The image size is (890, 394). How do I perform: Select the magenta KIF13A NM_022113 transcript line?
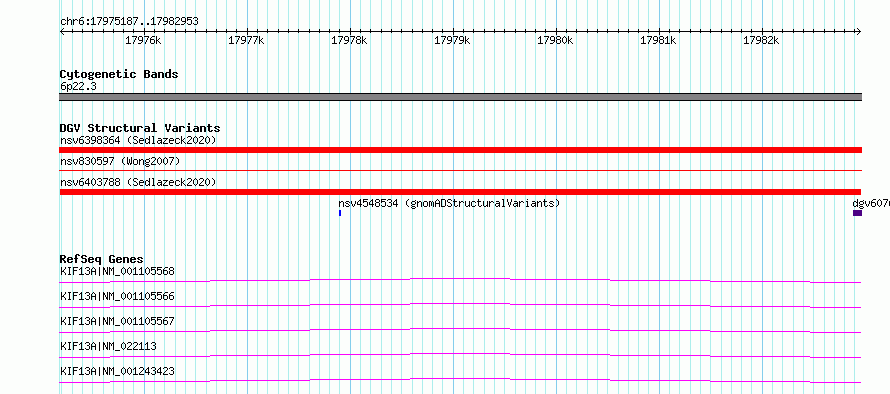[460, 355]
